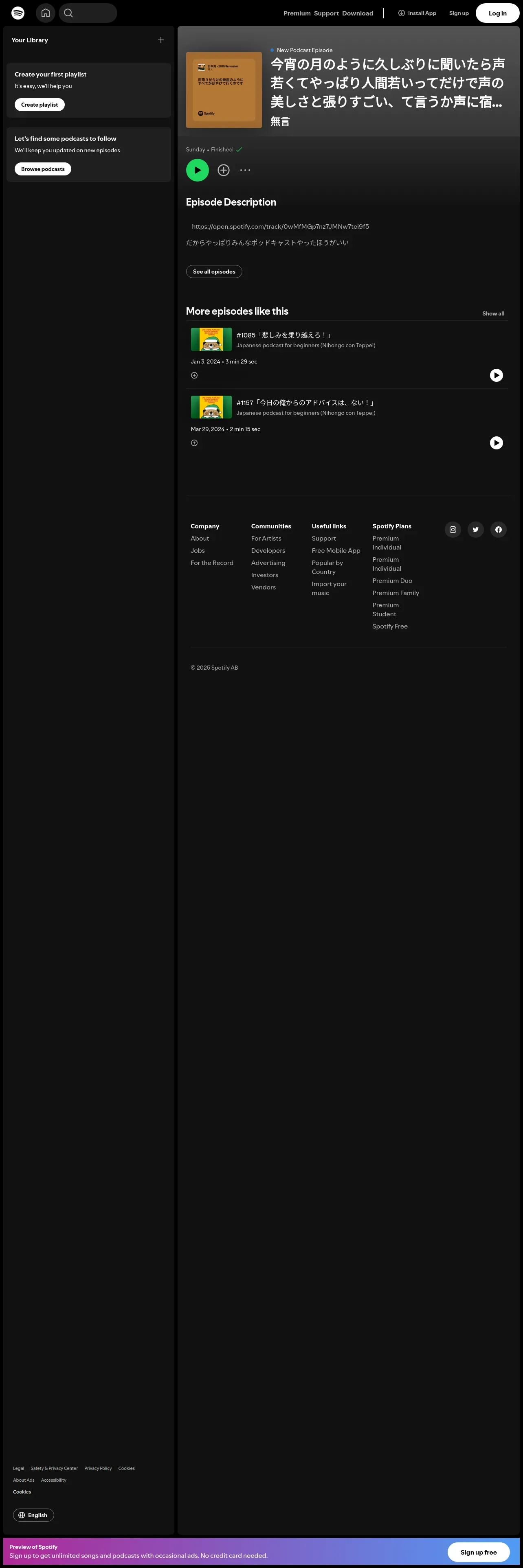Open For Artists footer link
Screen dimensions: 523x1568
(x=266, y=539)
